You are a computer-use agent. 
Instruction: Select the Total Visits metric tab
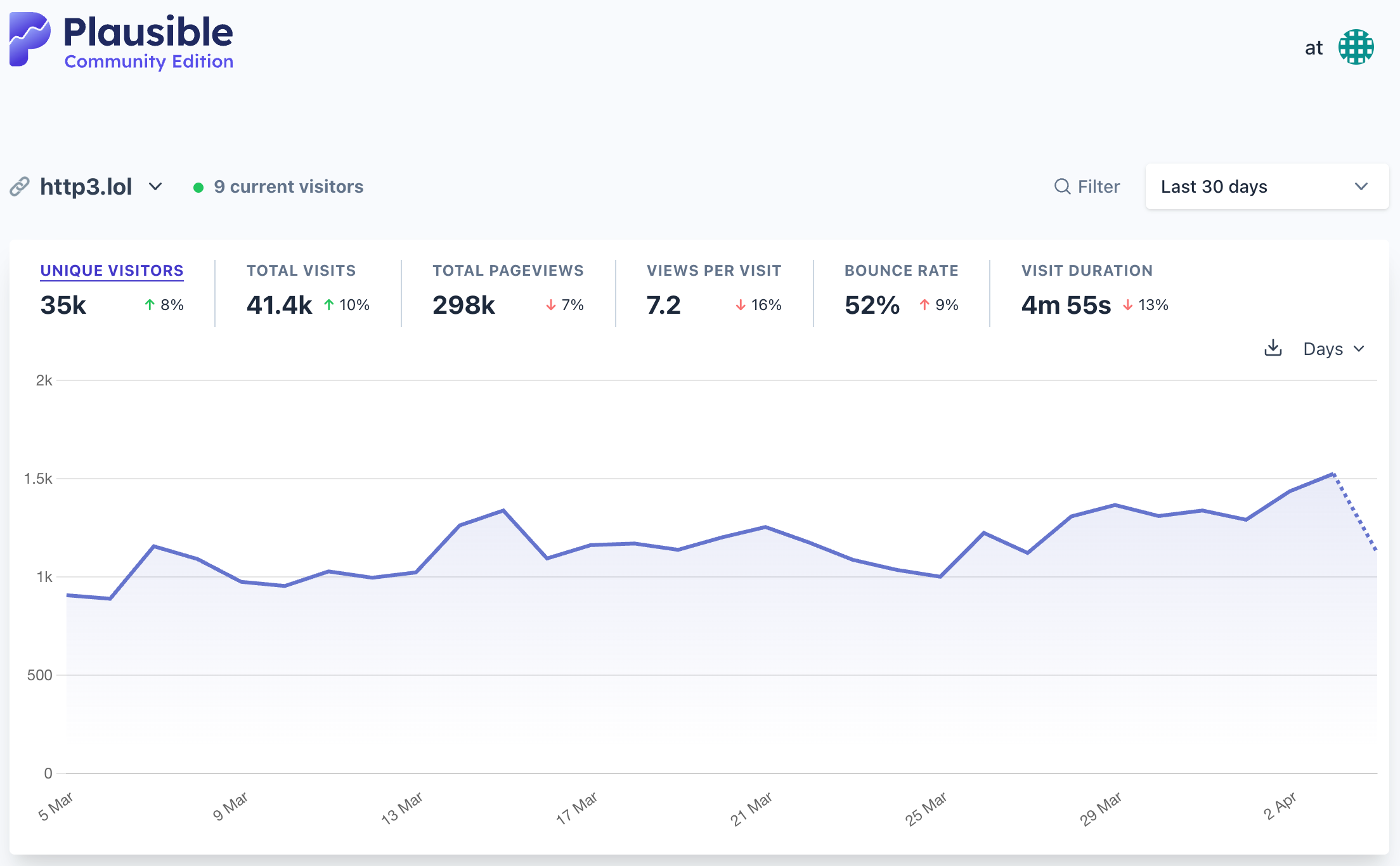click(301, 271)
